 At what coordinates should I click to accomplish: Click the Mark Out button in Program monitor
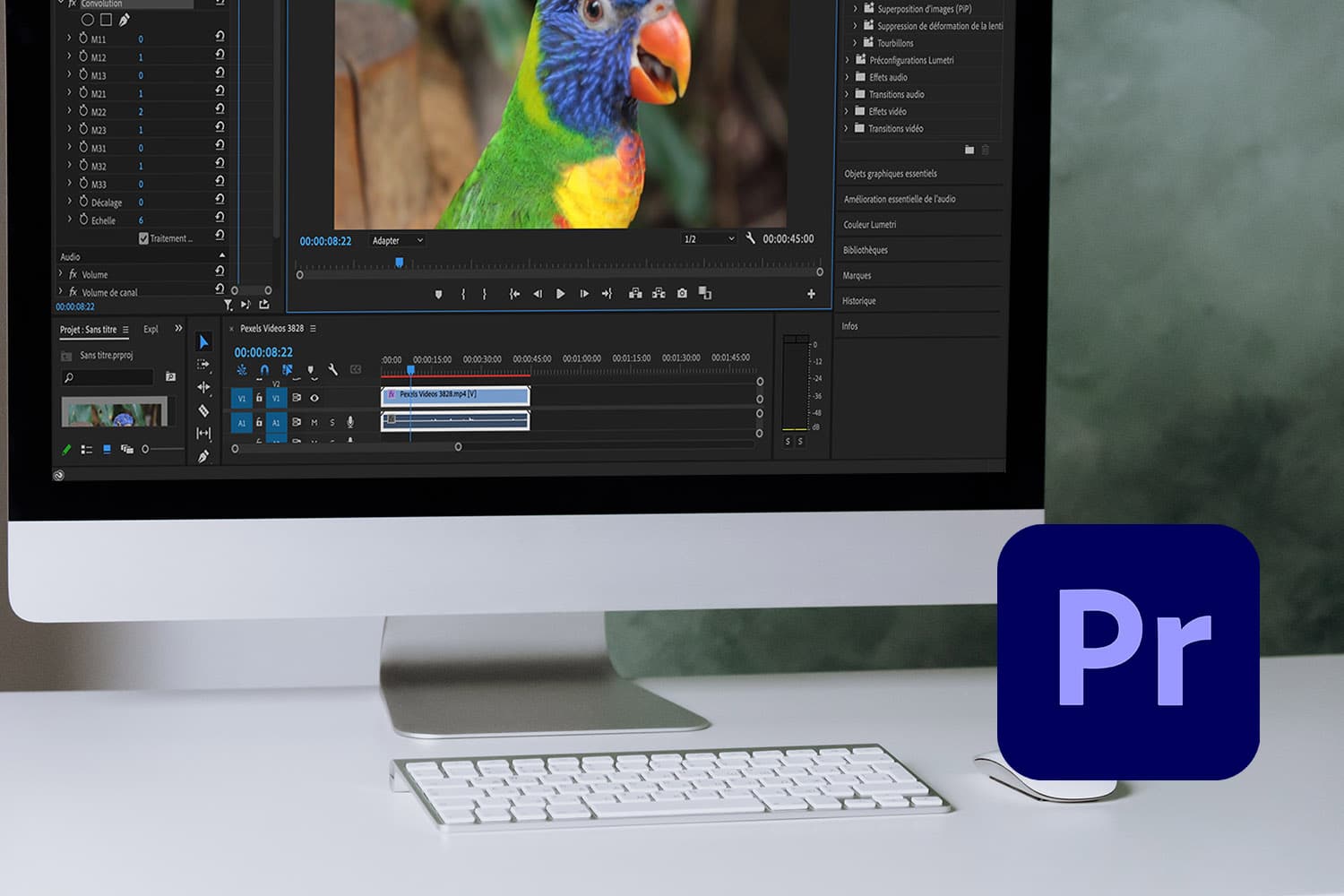tap(485, 294)
